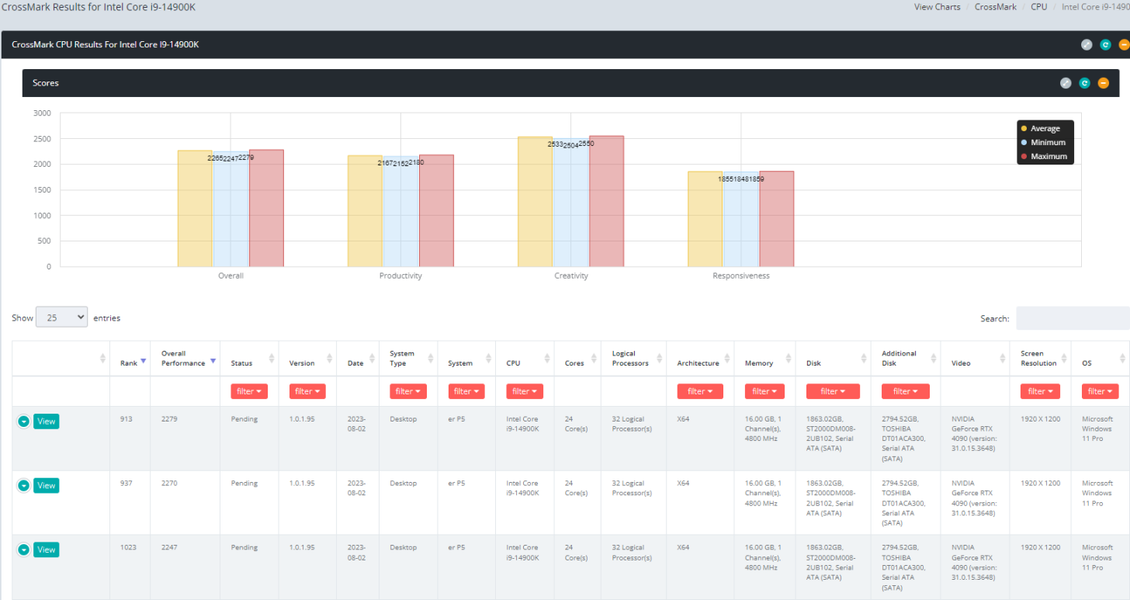The image size is (1130, 600).
Task: Sort table by Version column
Action: (x=308, y=359)
